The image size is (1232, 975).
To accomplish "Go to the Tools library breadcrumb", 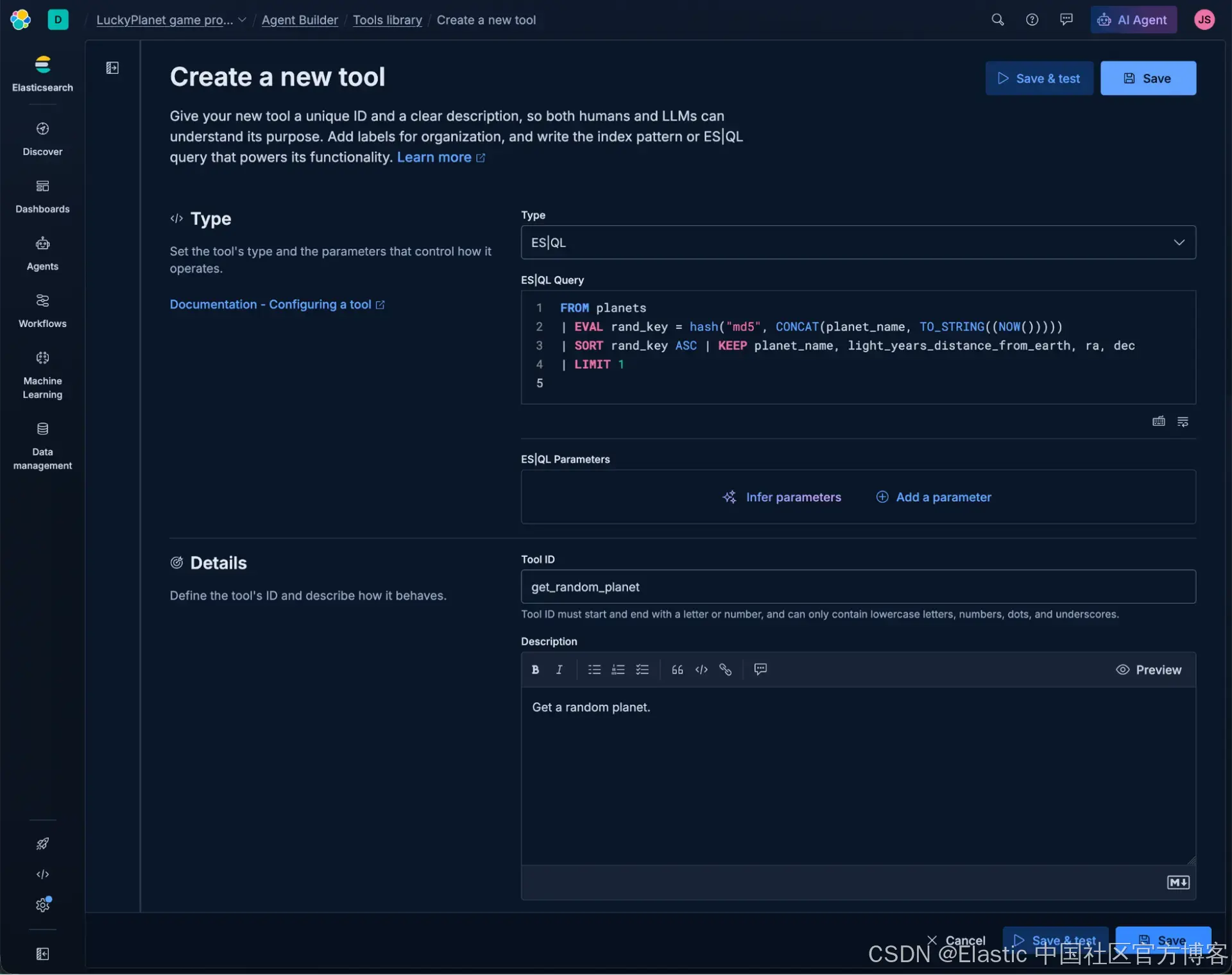I will [x=388, y=20].
